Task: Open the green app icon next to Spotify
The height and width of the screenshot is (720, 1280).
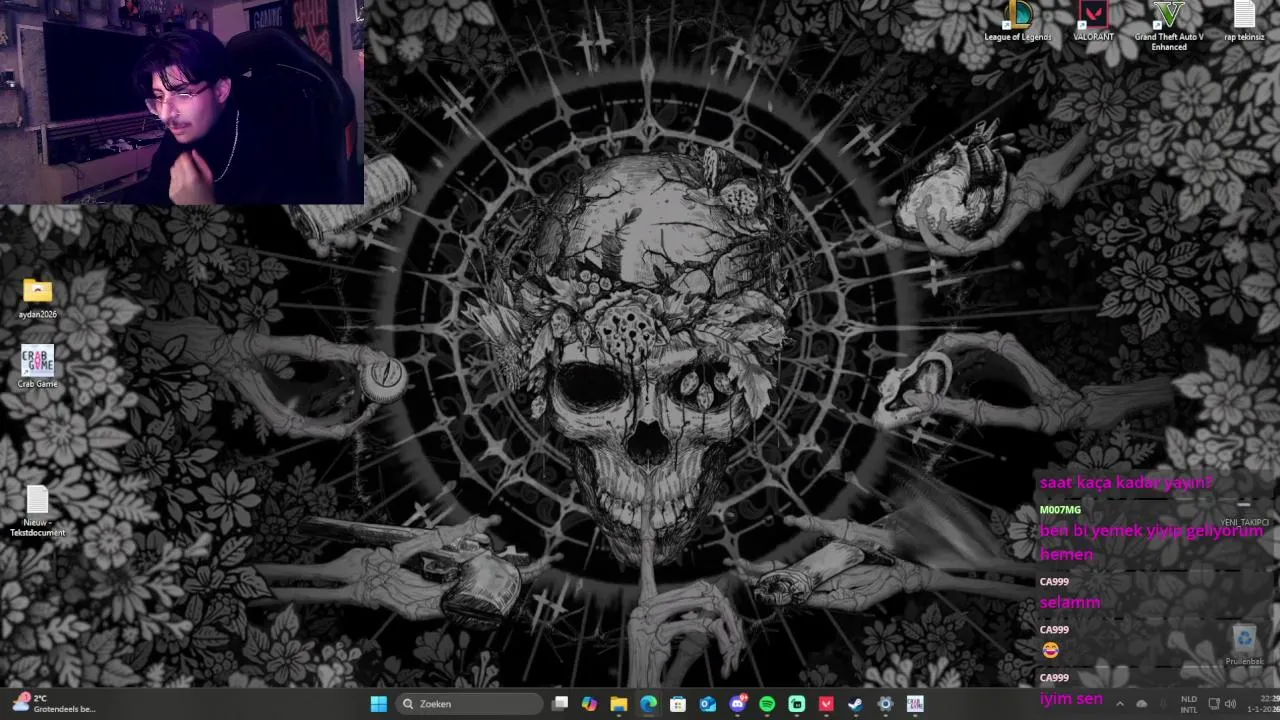Action: click(797, 704)
